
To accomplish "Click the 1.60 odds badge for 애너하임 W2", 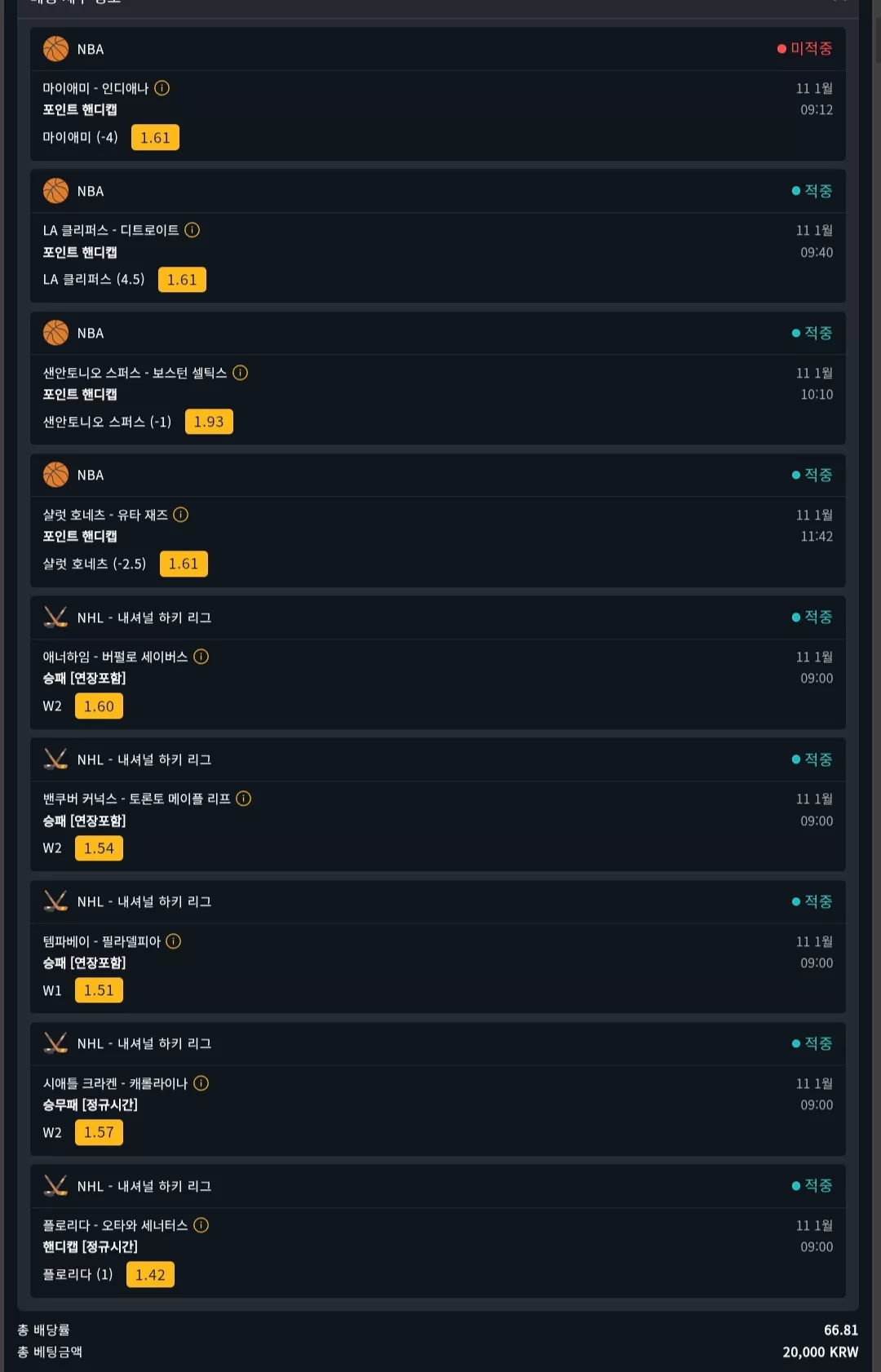I will point(99,706).
